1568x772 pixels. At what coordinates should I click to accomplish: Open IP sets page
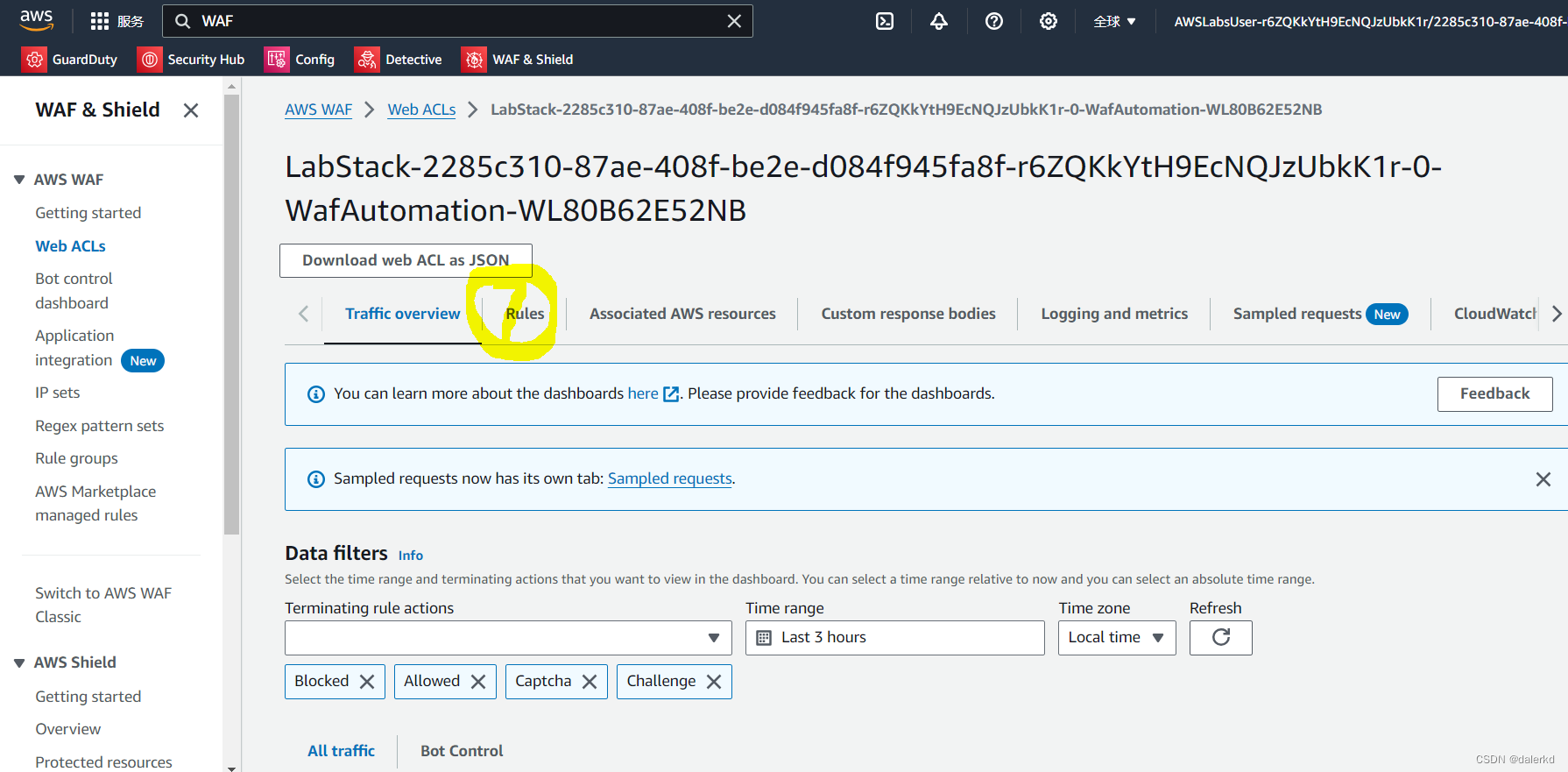click(57, 393)
